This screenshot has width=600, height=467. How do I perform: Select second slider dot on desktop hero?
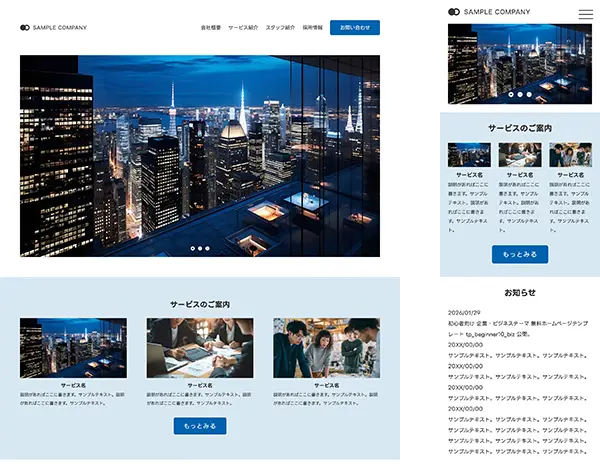pyautogui.click(x=199, y=248)
